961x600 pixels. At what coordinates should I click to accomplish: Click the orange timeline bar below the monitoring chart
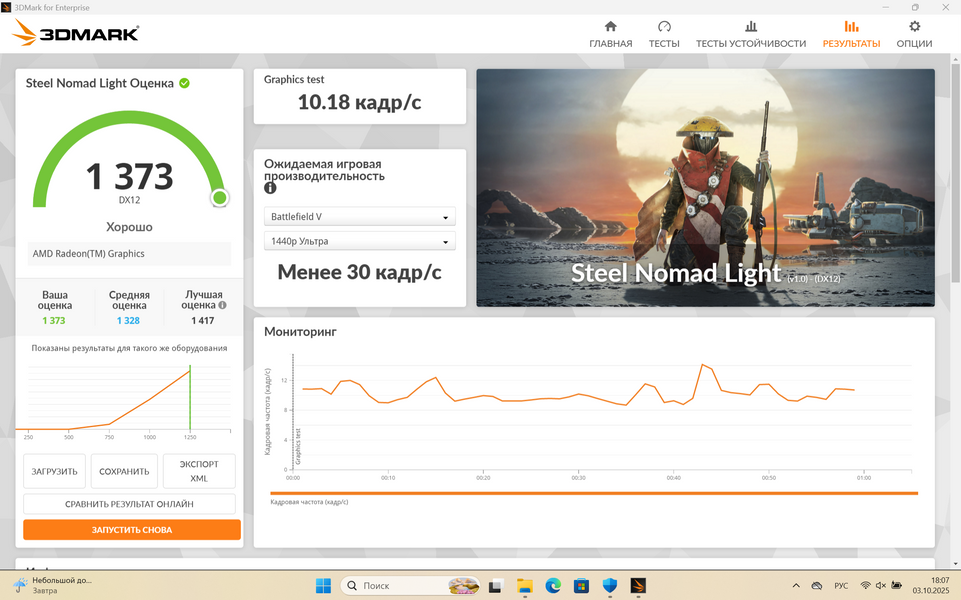click(x=593, y=493)
